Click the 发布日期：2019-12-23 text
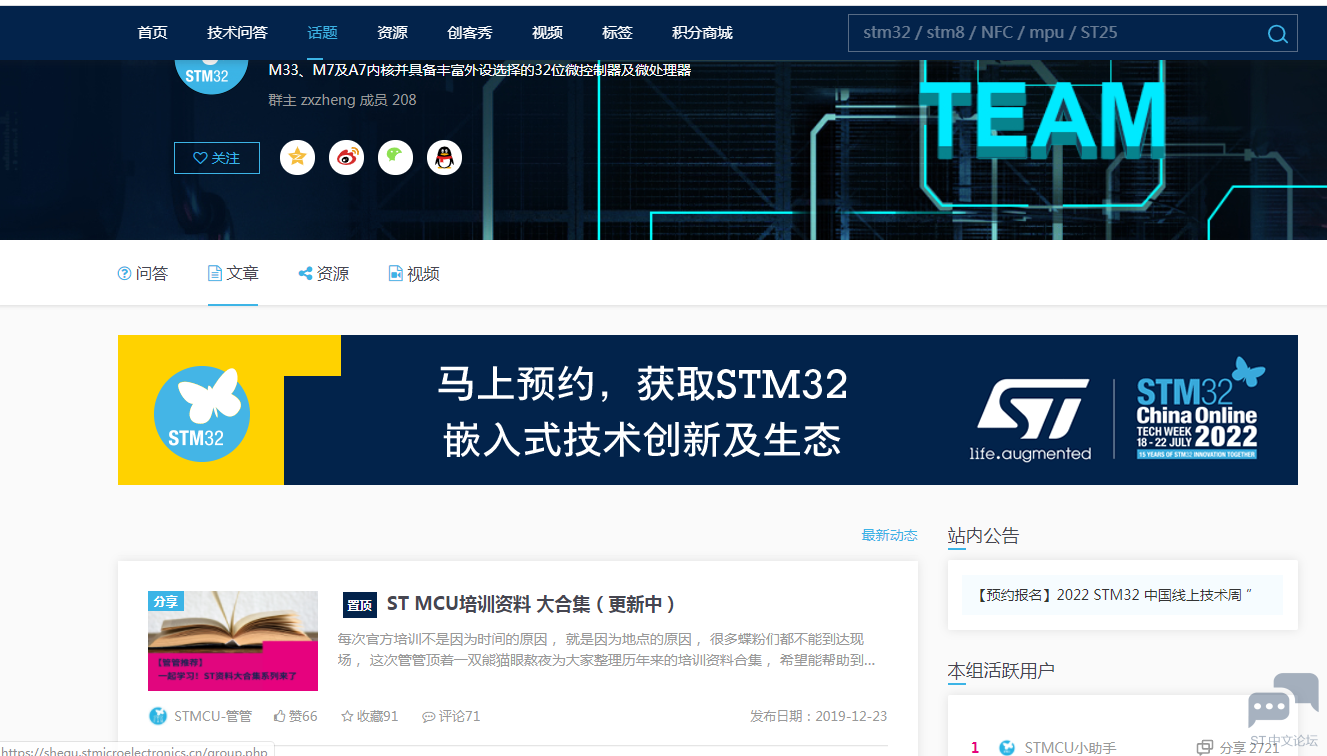 click(x=818, y=716)
